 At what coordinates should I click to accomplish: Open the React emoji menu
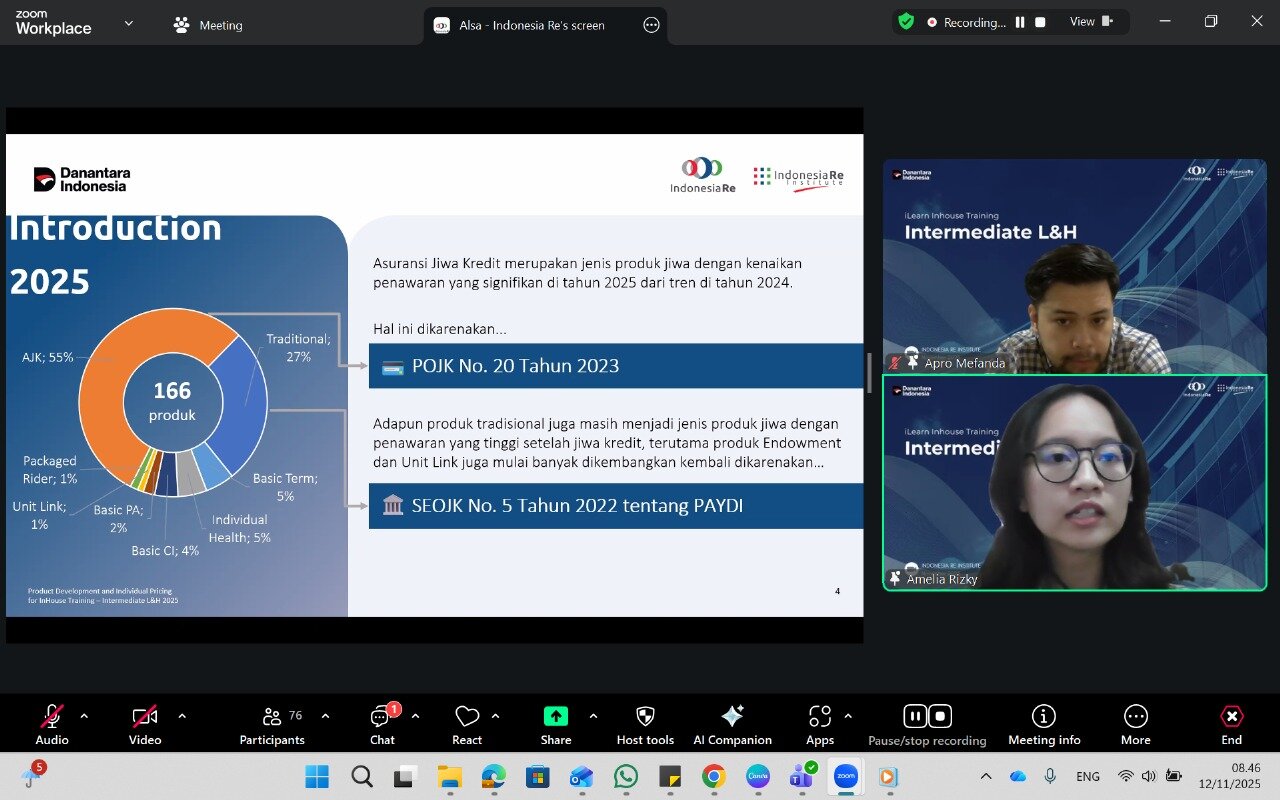click(467, 724)
